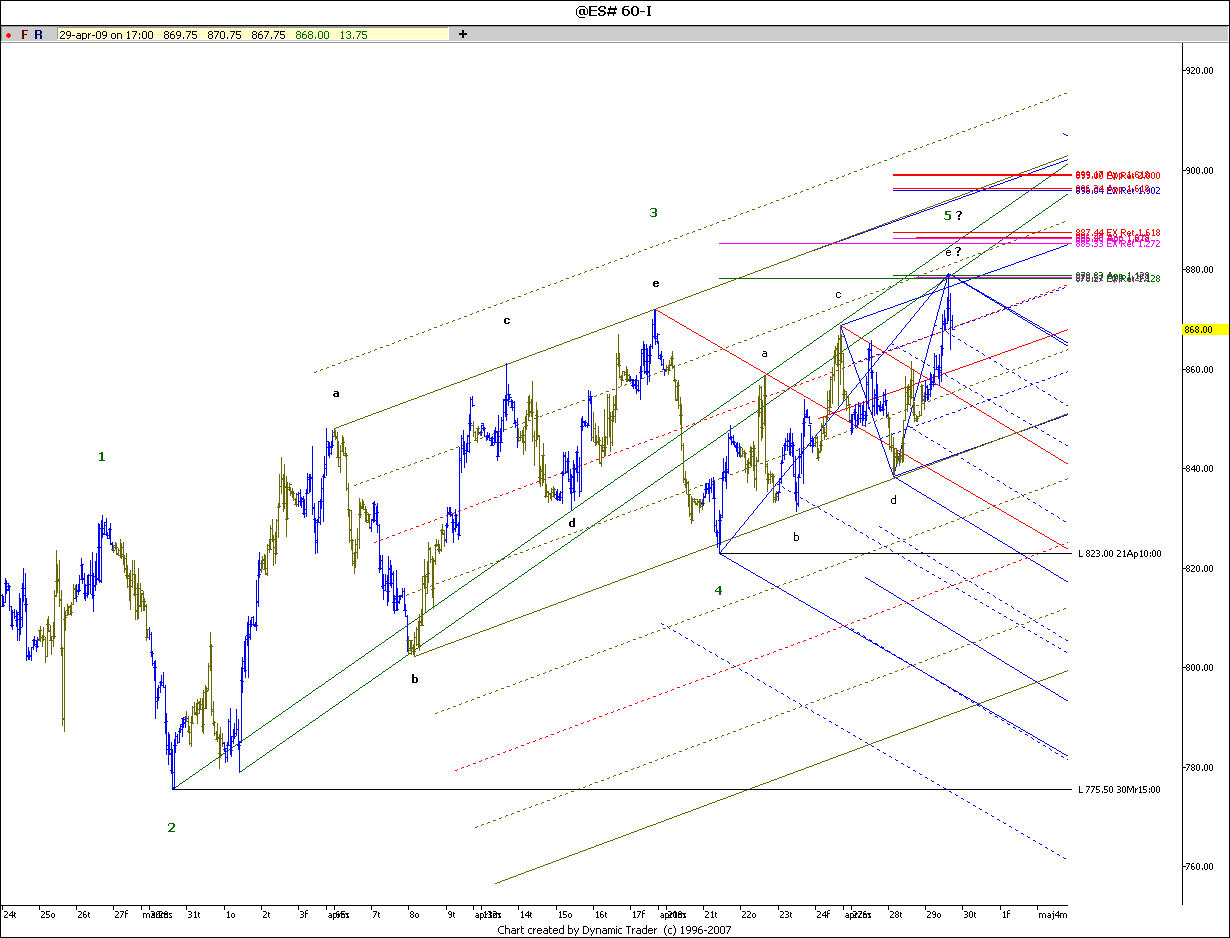Select the green wave label 3
Viewport: 1230px width, 938px height.
click(653, 212)
